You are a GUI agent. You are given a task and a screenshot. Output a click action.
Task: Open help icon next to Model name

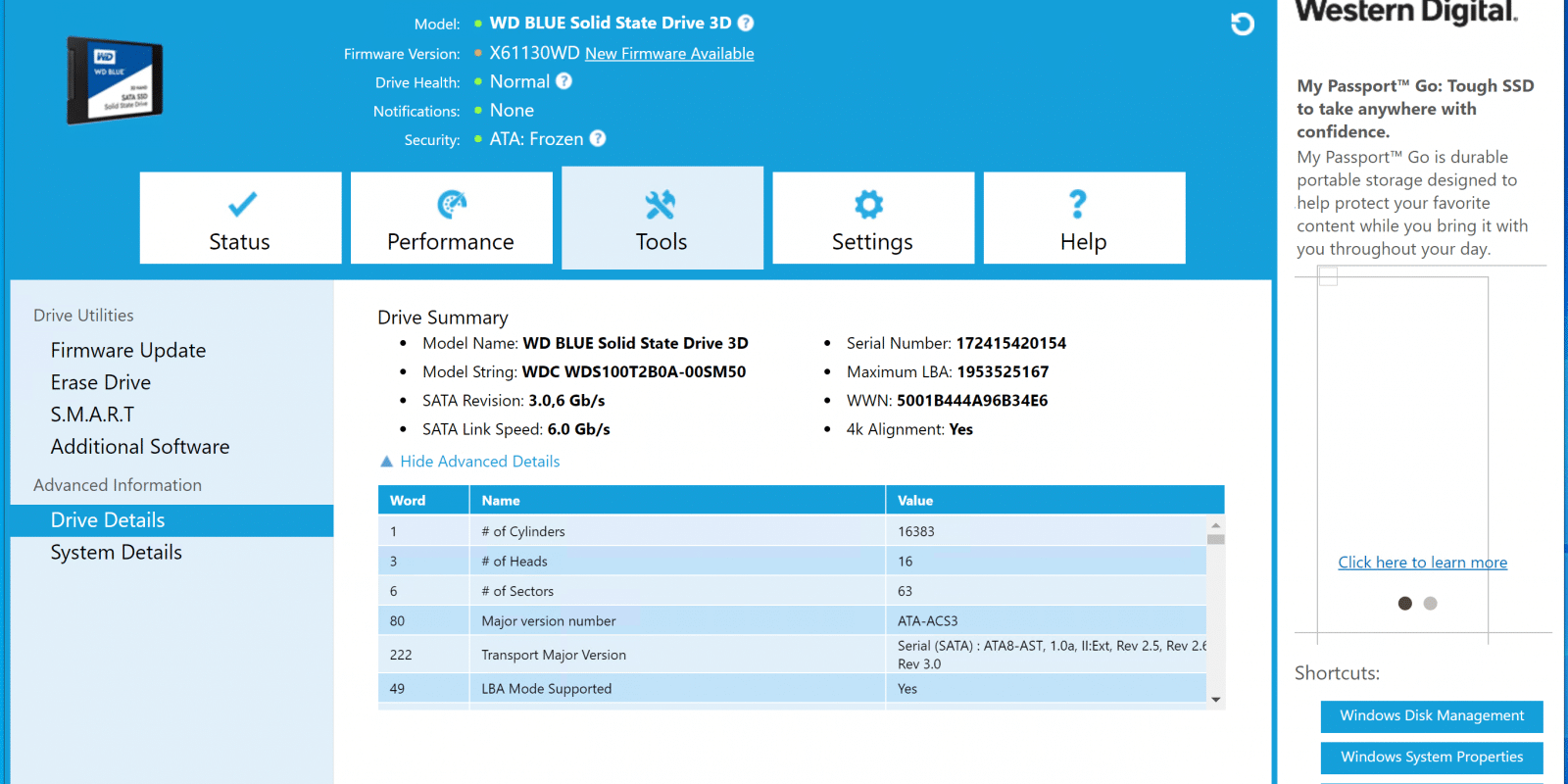(x=746, y=23)
